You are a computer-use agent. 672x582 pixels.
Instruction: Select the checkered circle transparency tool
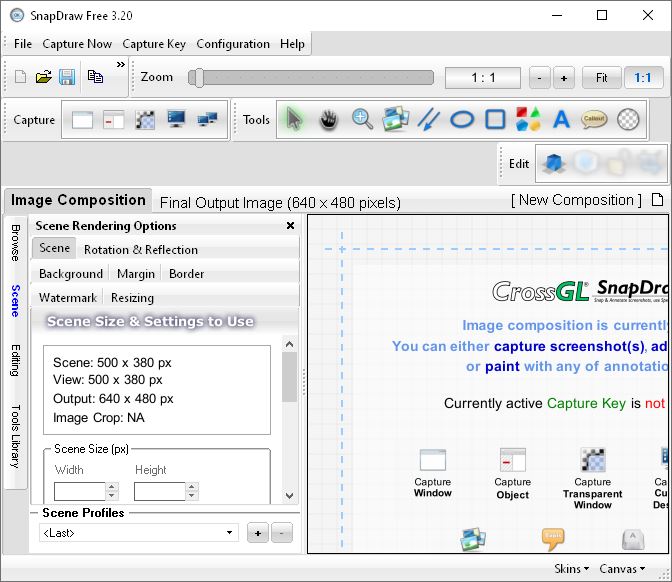[x=628, y=120]
